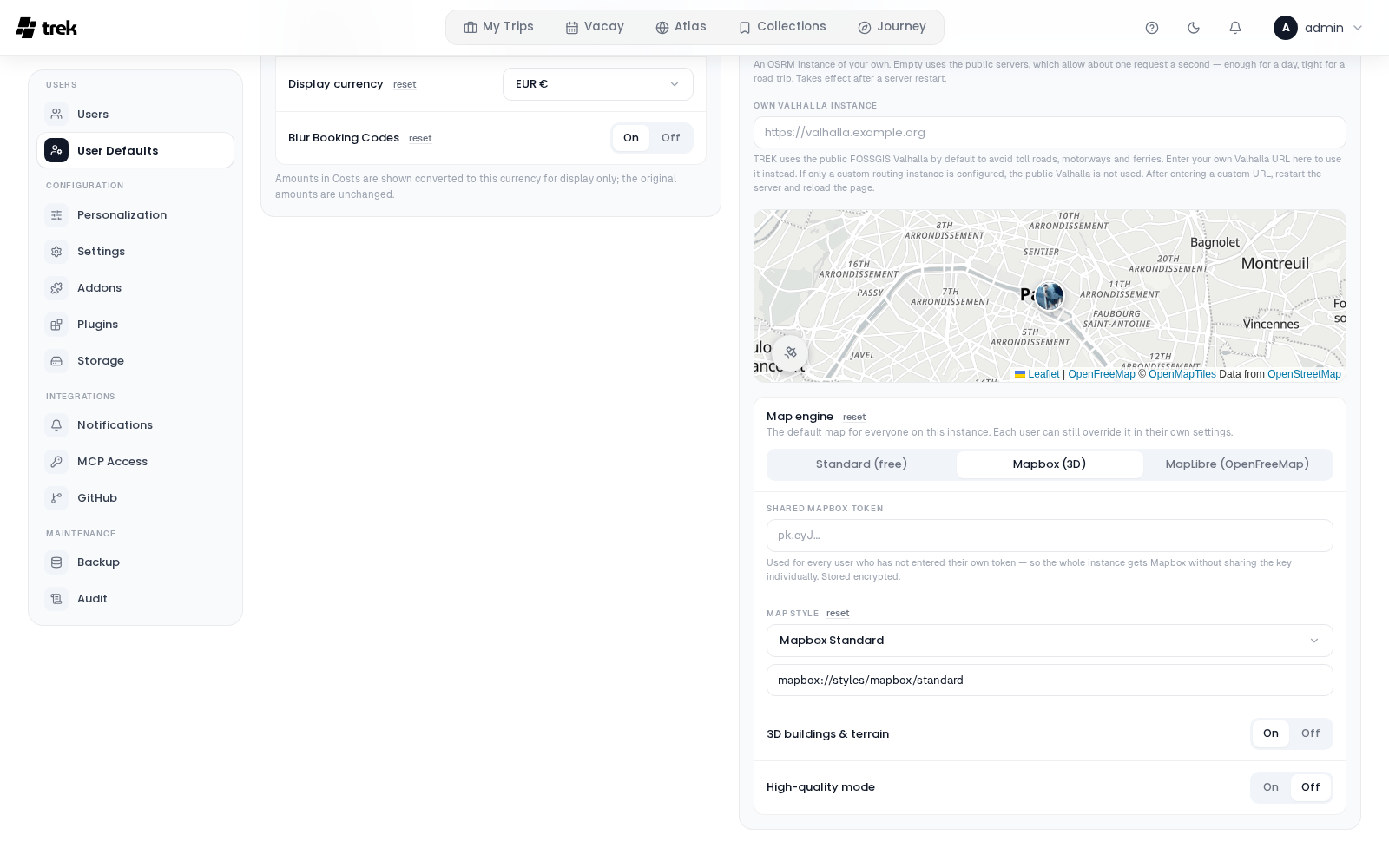Click reset next to Map engine
Image resolution: width=1389 pixels, height=868 pixels.
click(854, 418)
